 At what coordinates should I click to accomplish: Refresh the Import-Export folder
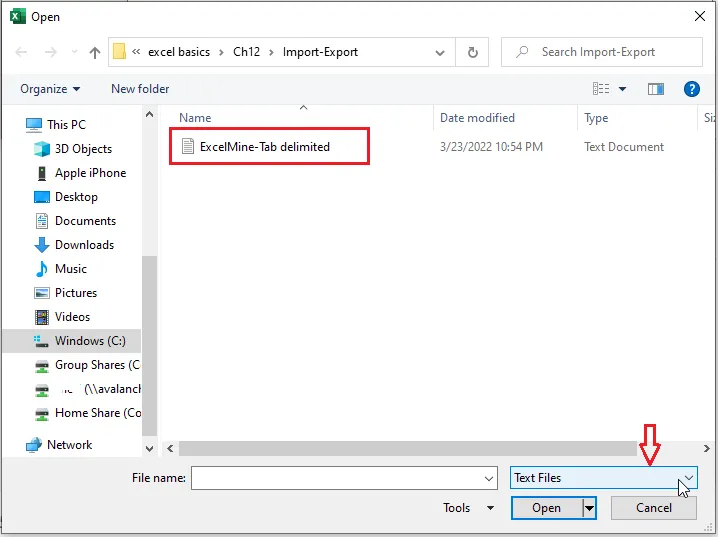click(x=473, y=52)
